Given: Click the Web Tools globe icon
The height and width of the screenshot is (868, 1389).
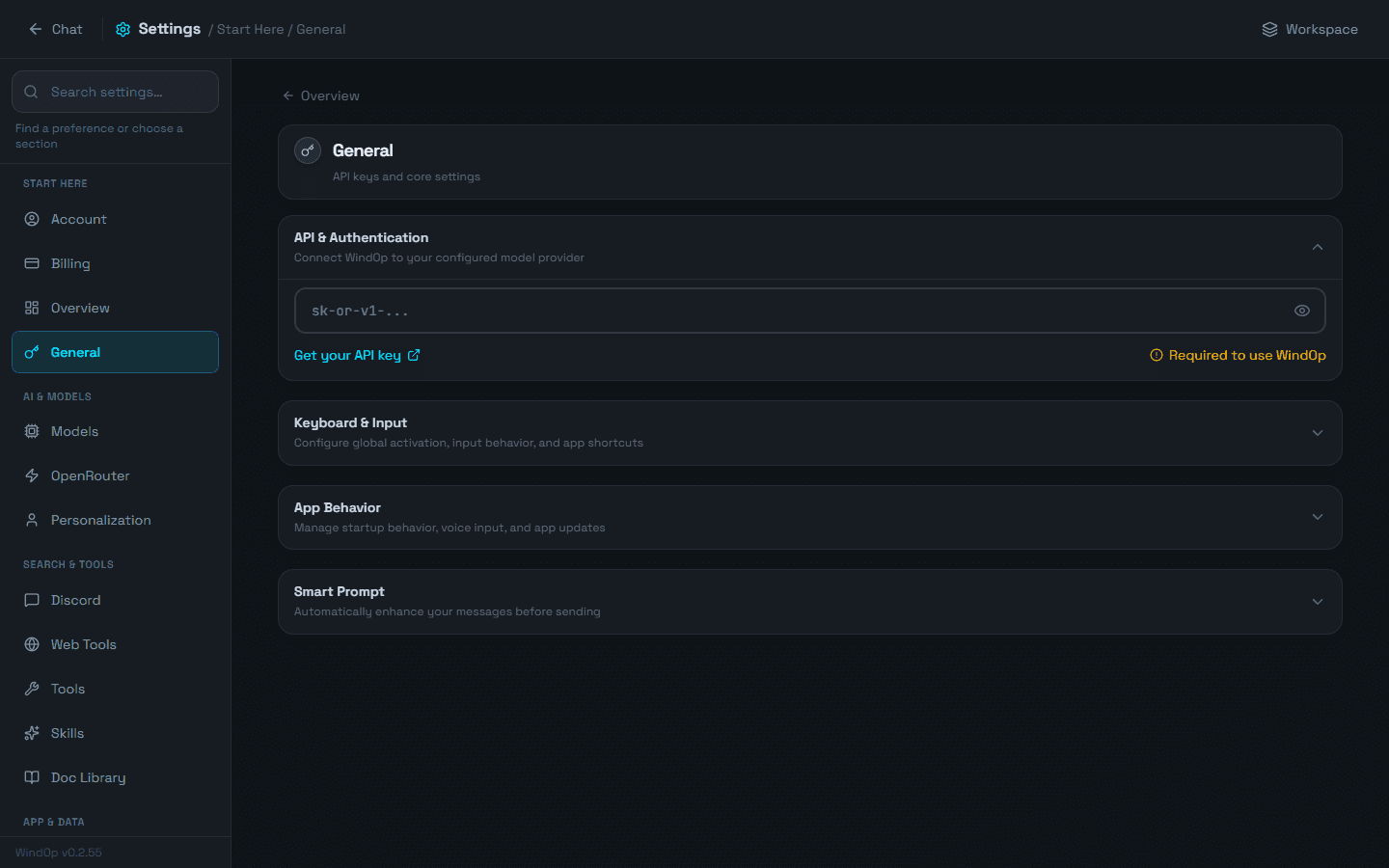Looking at the screenshot, I should click(32, 644).
